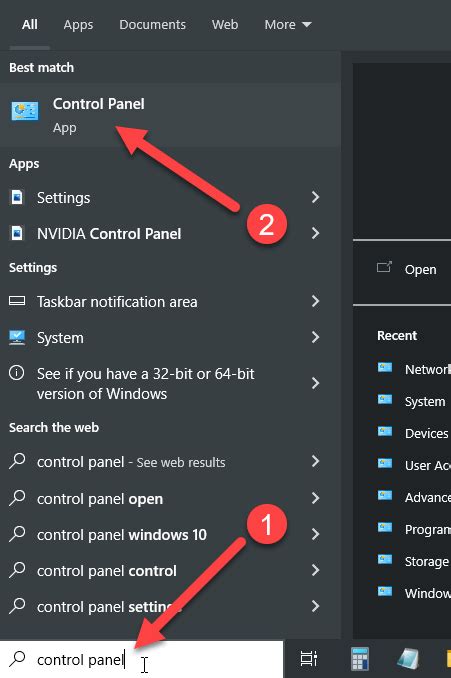This screenshot has height=678, width=451.
Task: Click the System settings monitor icon
Action: pos(17,337)
